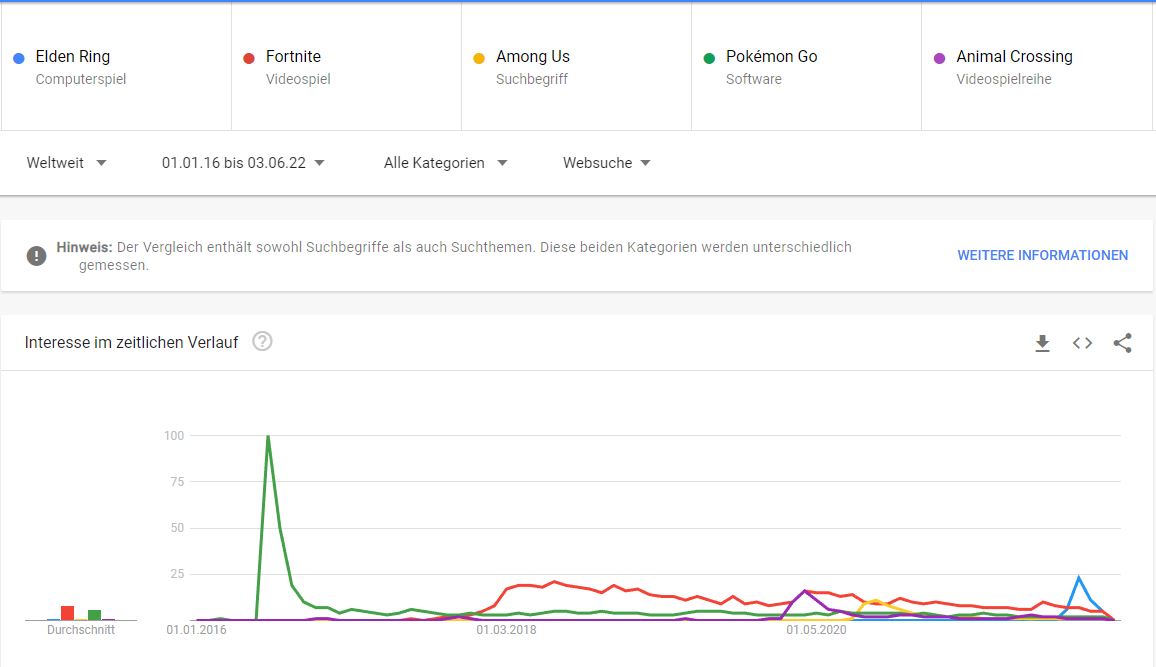Click the red Fortnite color dot
The image size is (1156, 667).
point(249,58)
